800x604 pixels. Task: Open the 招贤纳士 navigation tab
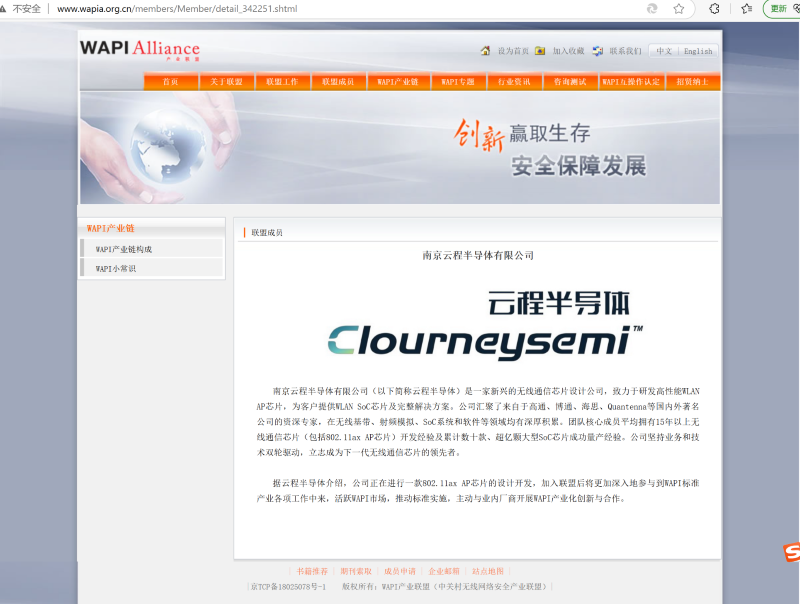pos(692,82)
